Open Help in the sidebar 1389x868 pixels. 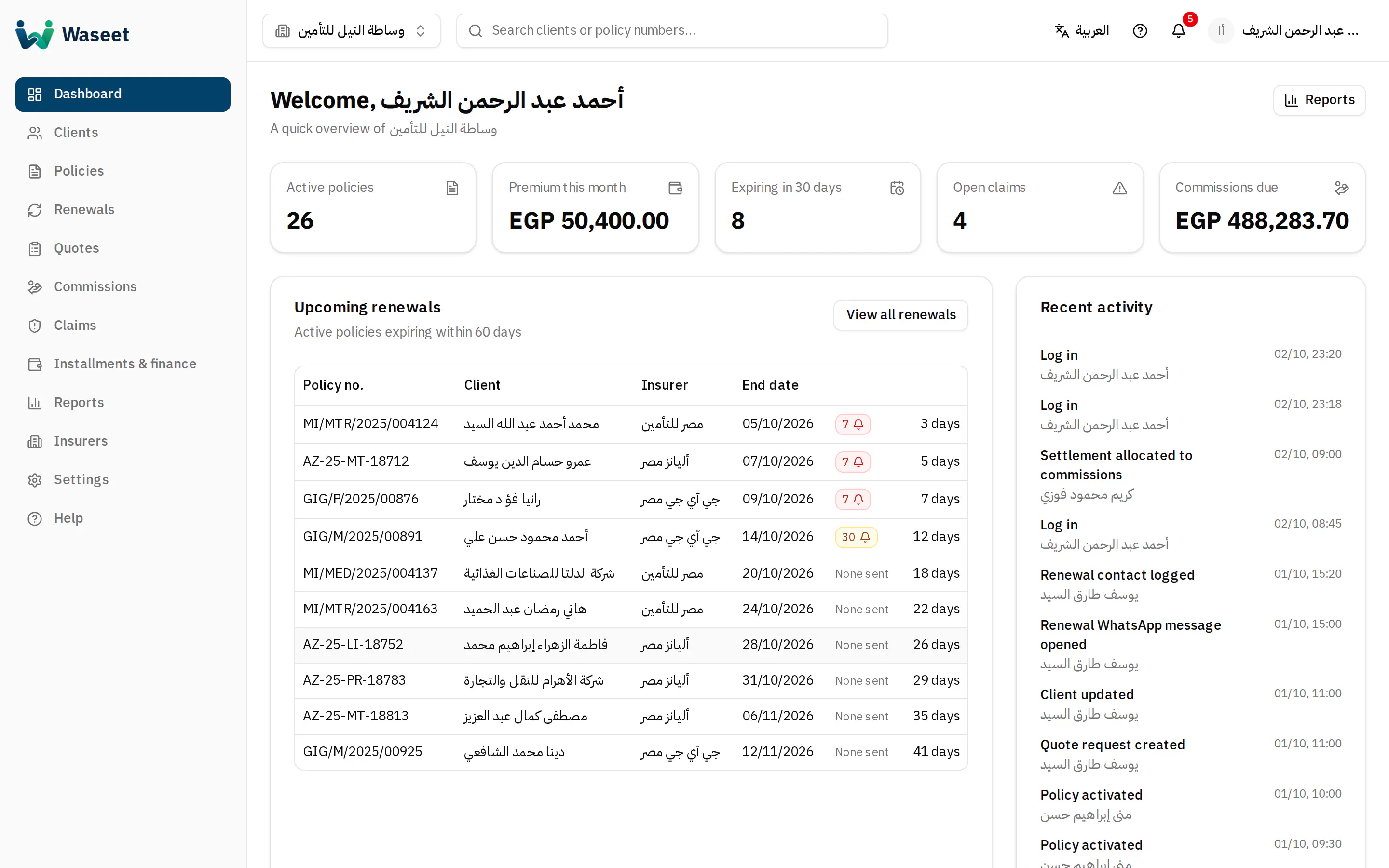[x=123, y=518]
